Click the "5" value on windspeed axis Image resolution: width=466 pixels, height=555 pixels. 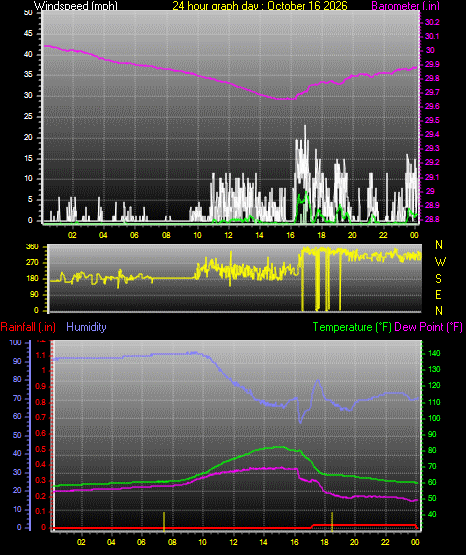[30, 200]
